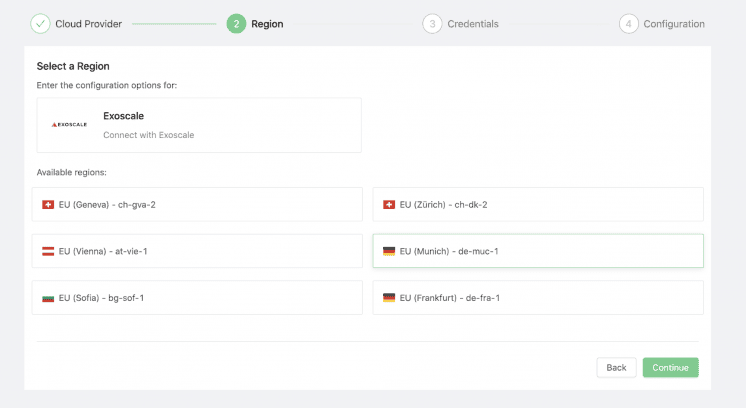Pick the EU (Frankfurt) de-fra-1 region
Image resolution: width=746 pixels, height=408 pixels.
[538, 297]
